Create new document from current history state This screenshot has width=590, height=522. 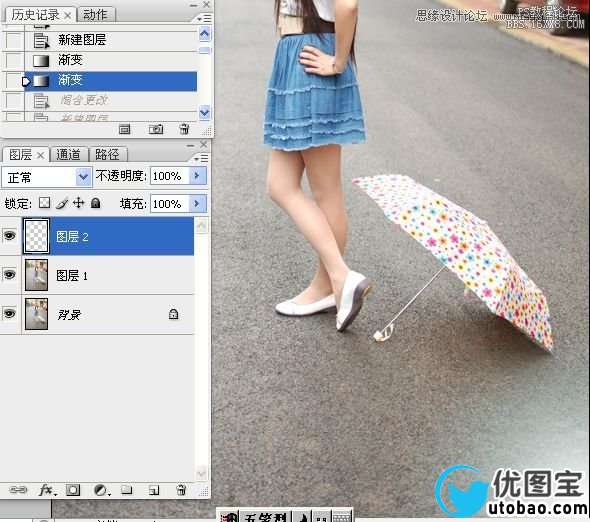point(125,129)
